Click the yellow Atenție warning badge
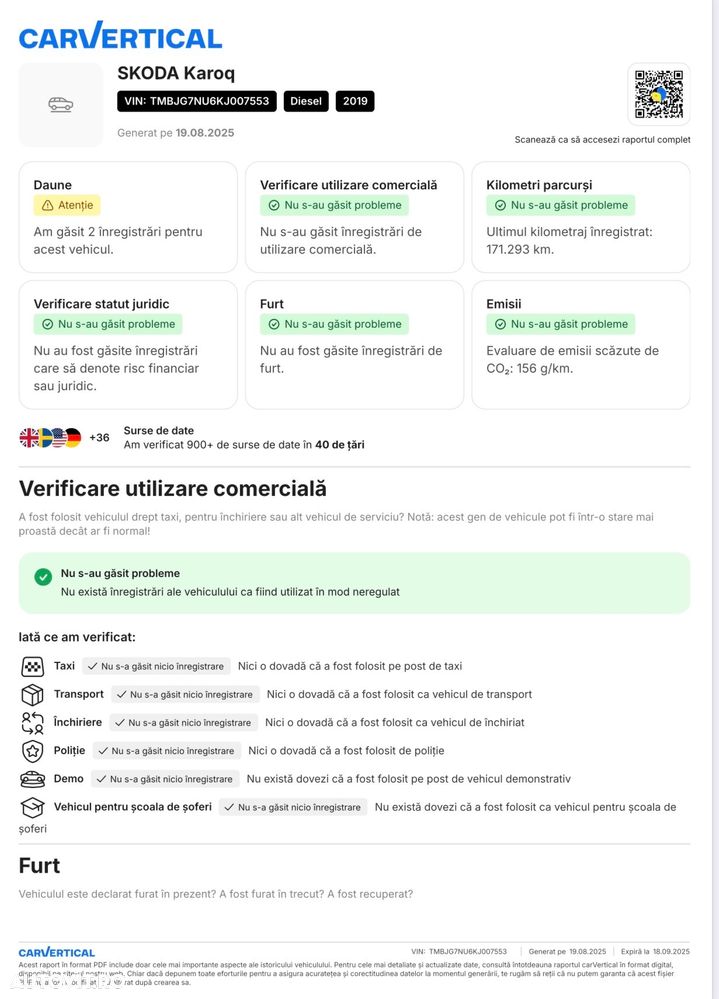Viewport: 719px width, 999px height. click(x=67, y=205)
